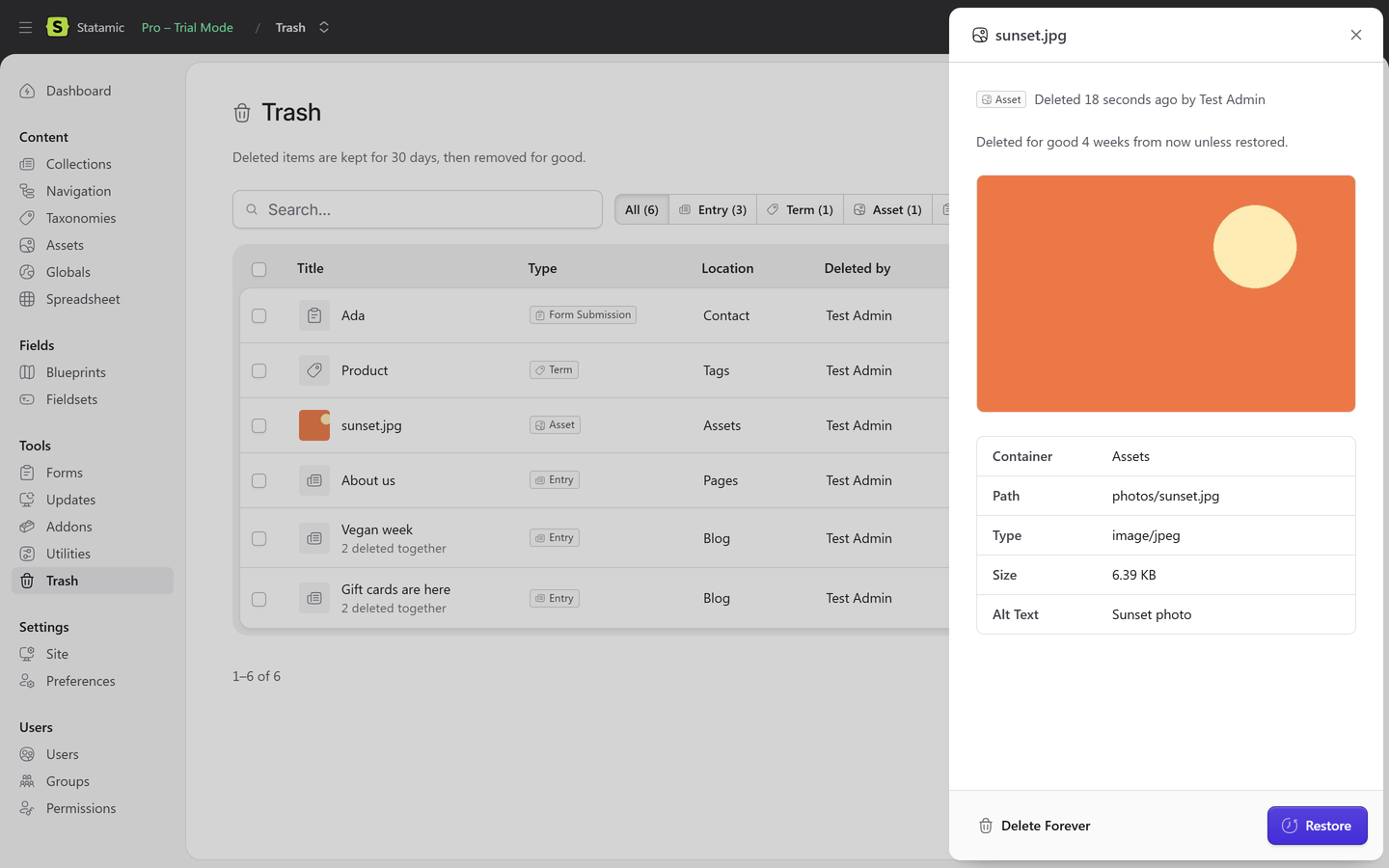Toggle the select-all checkbox in table header
The width and height of the screenshot is (1389, 868).
coord(259,269)
